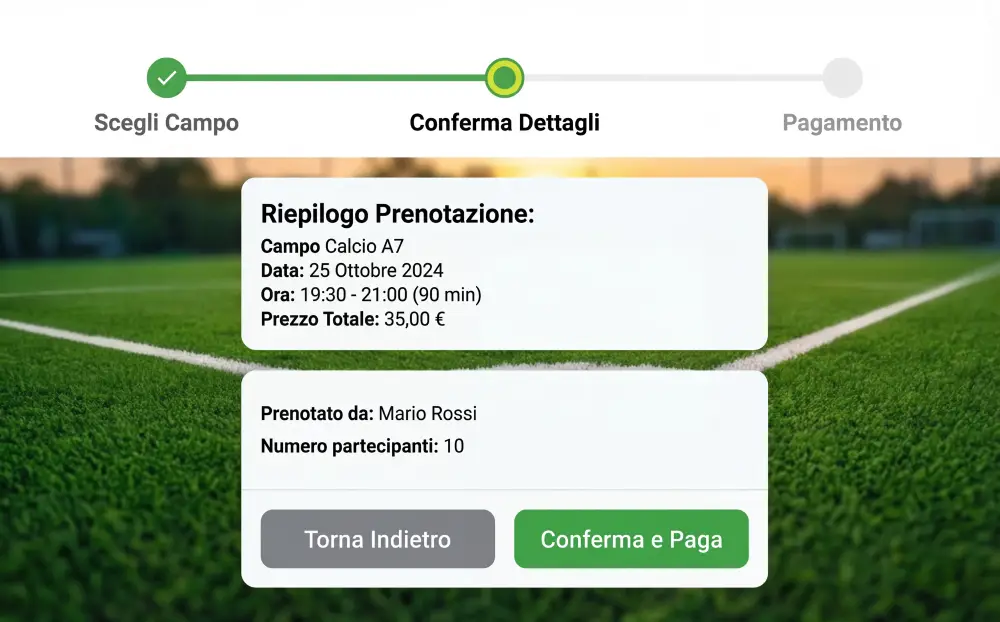Click the date 25 Ottobre 2024
The image size is (1000, 622).
[376, 271]
